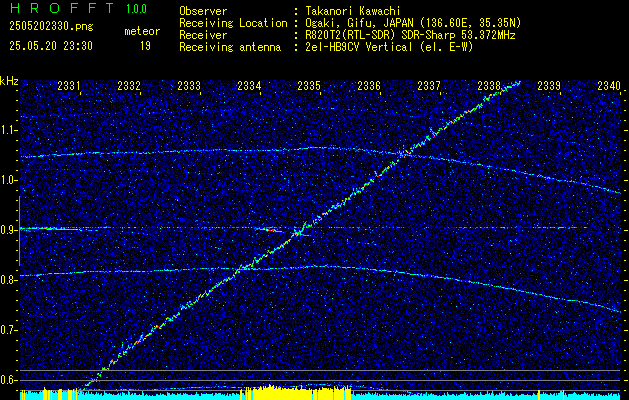Click the 1.1 kHz frequency label

[8, 130]
